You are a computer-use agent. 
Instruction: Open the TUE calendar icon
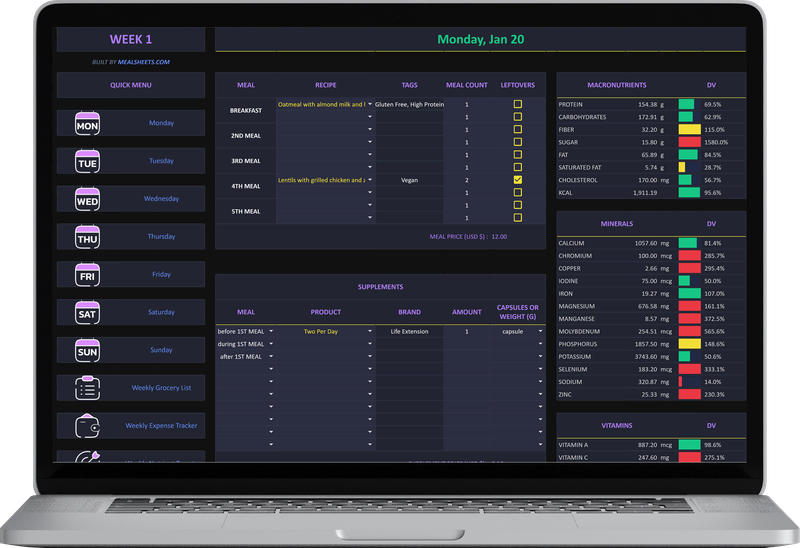[x=87, y=161]
